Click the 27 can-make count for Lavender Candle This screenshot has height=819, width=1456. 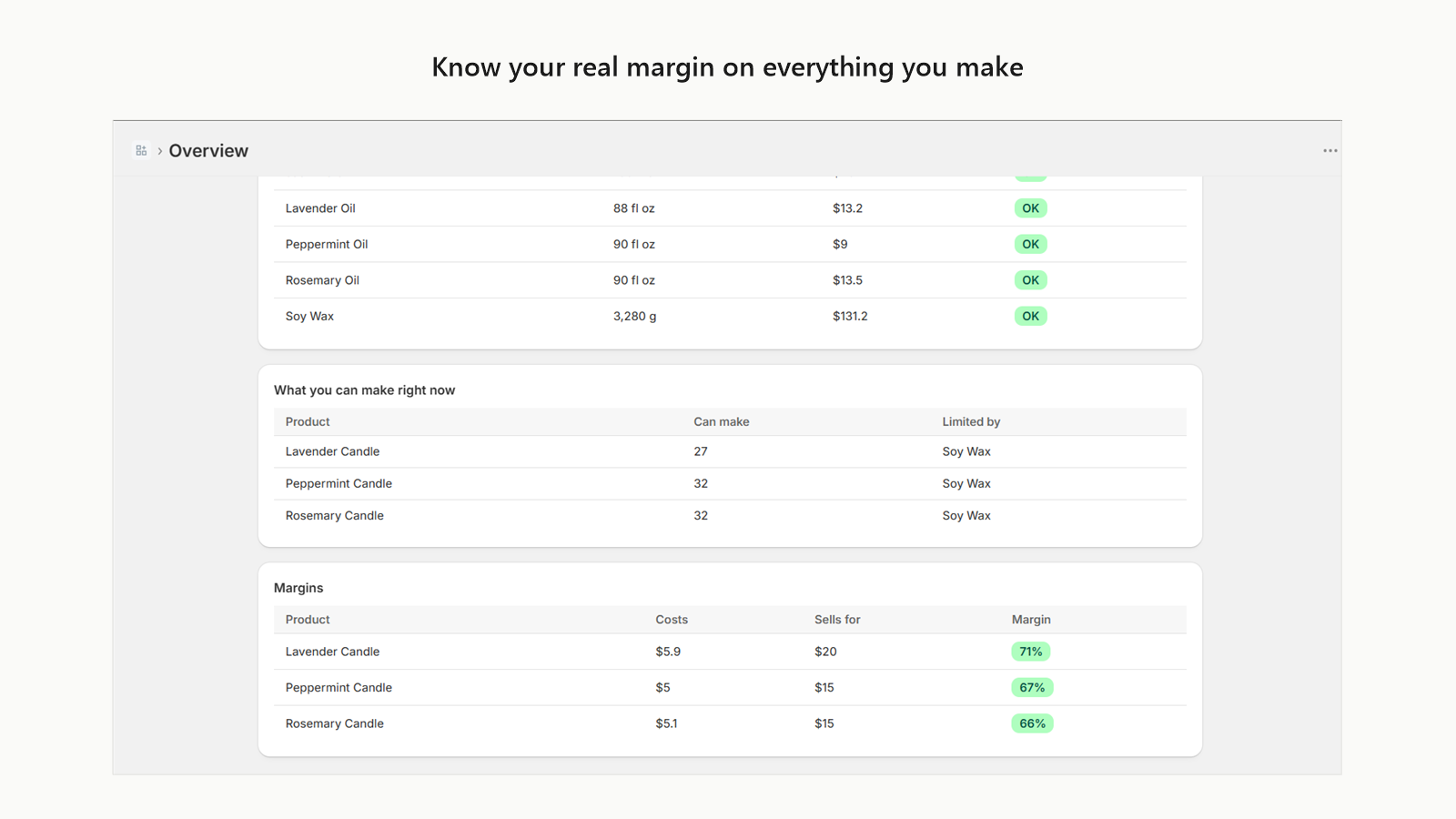[701, 451]
